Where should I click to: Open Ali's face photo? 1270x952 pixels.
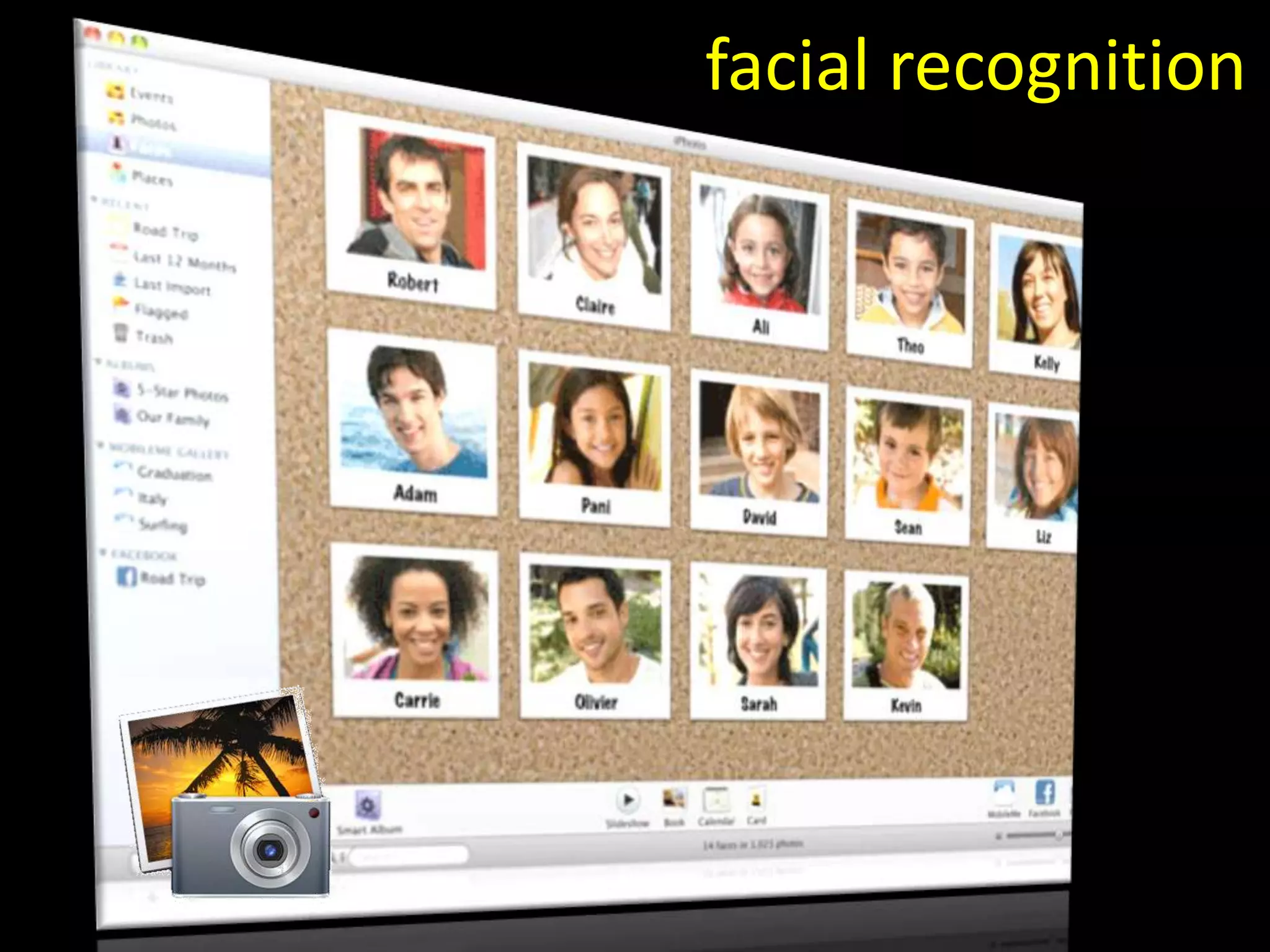[760, 250]
